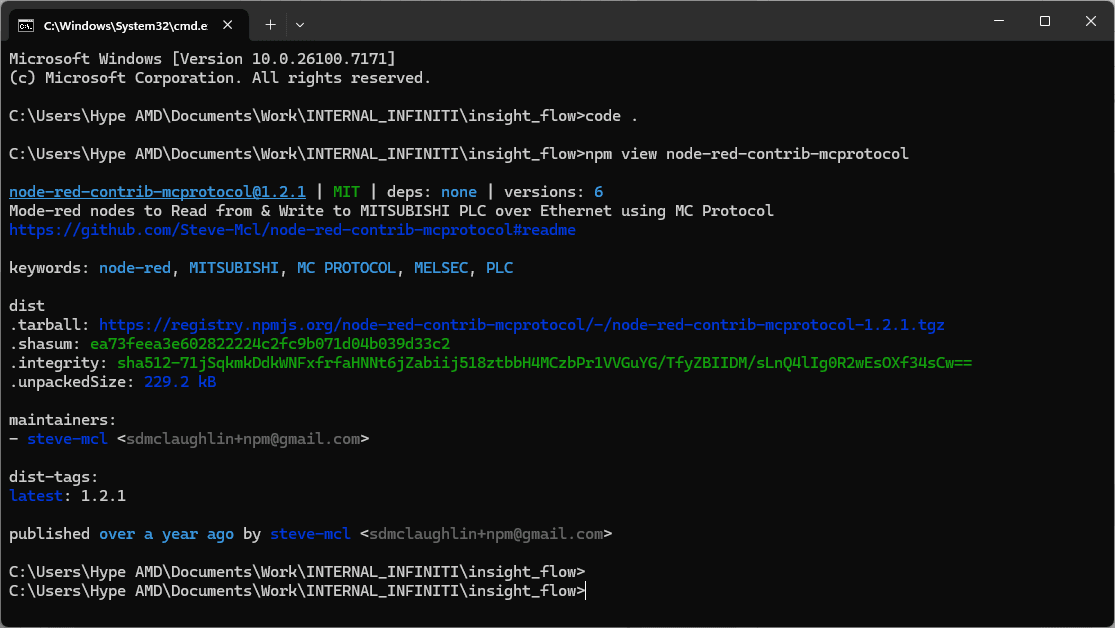Click the 'latest' dist-tag label

click(x=36, y=496)
